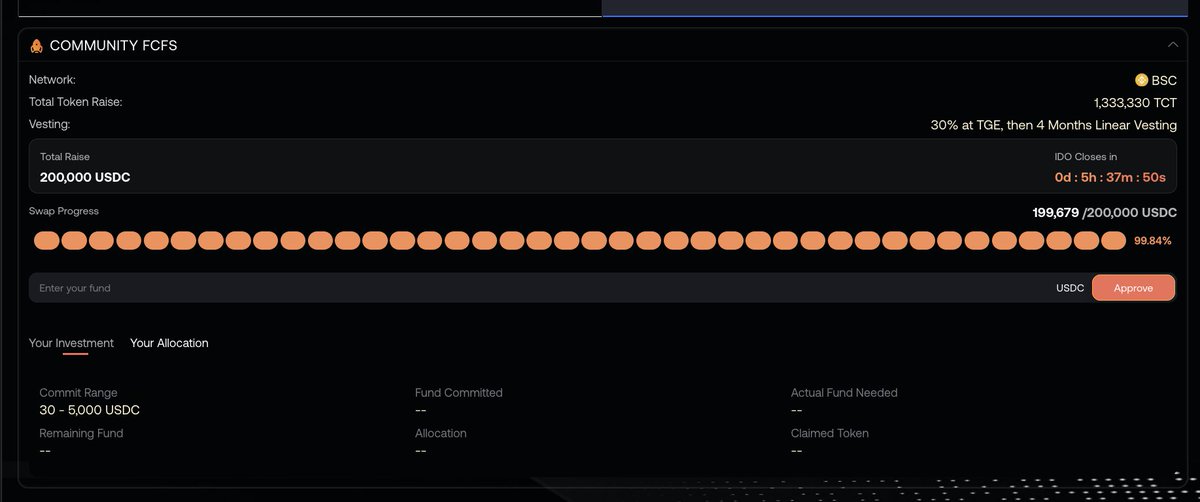Viewport: 1200px width, 502px height.
Task: Click the Fund Committed label
Action: click(459, 393)
